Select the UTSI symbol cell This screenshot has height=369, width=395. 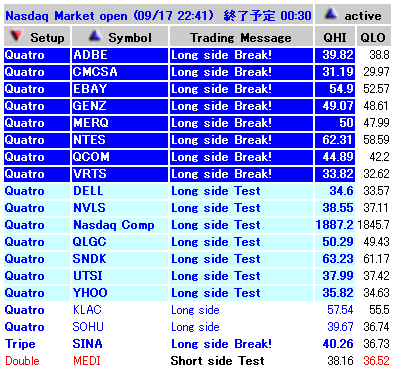coord(120,276)
